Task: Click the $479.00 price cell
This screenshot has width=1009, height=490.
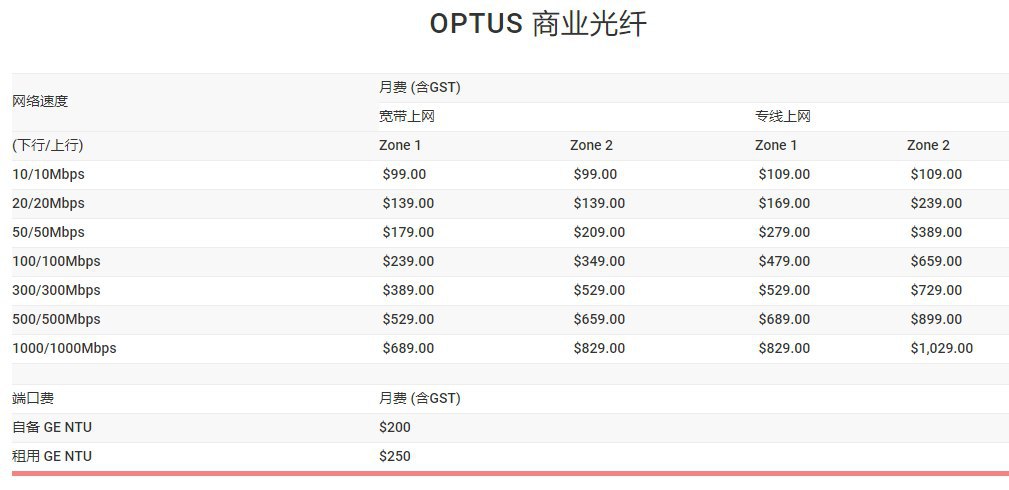Action: pyautogui.click(x=784, y=261)
